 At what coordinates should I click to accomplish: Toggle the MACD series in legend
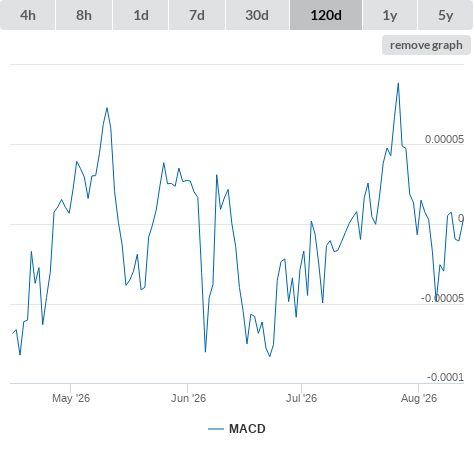(x=247, y=429)
